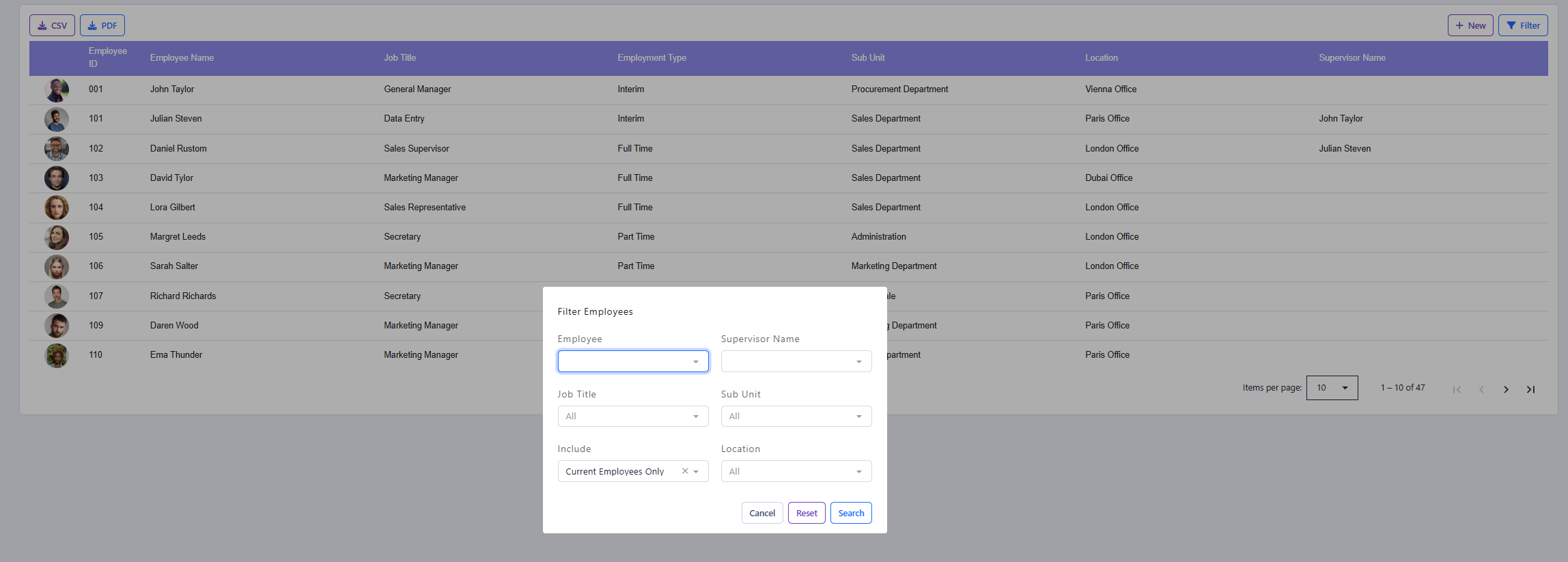
Task: Sort by the Employee Name column header
Action: pos(182,58)
